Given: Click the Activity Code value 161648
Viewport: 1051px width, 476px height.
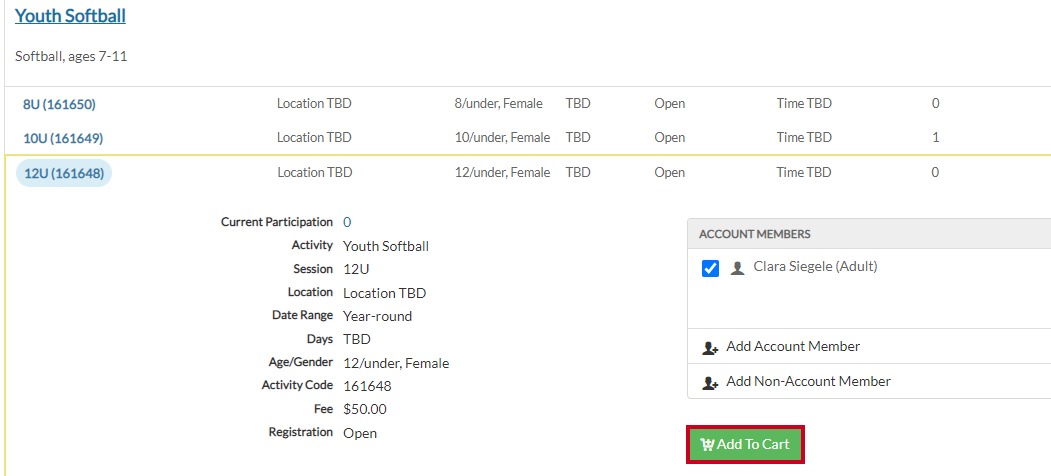Looking at the screenshot, I should [367, 386].
